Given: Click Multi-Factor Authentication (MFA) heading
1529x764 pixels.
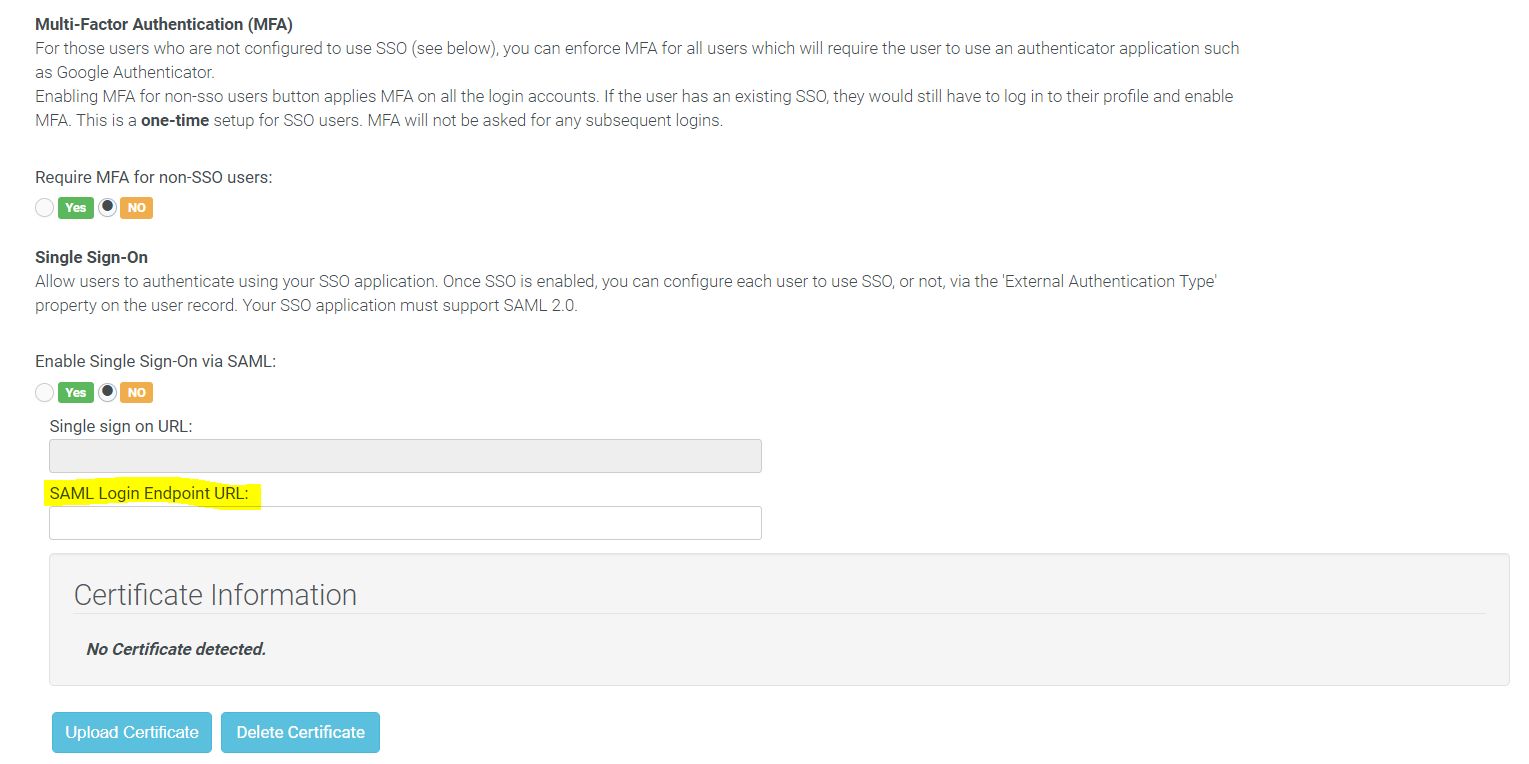Looking at the screenshot, I should pyautogui.click(x=164, y=23).
